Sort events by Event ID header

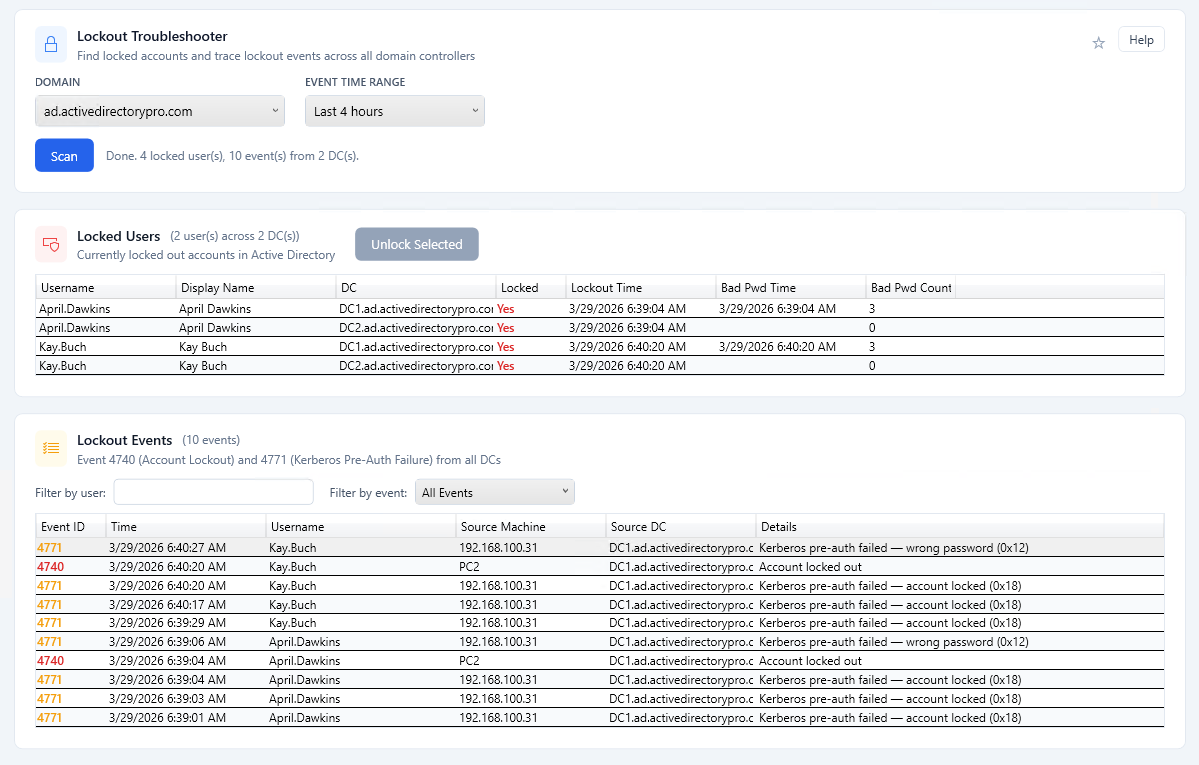click(x=70, y=526)
